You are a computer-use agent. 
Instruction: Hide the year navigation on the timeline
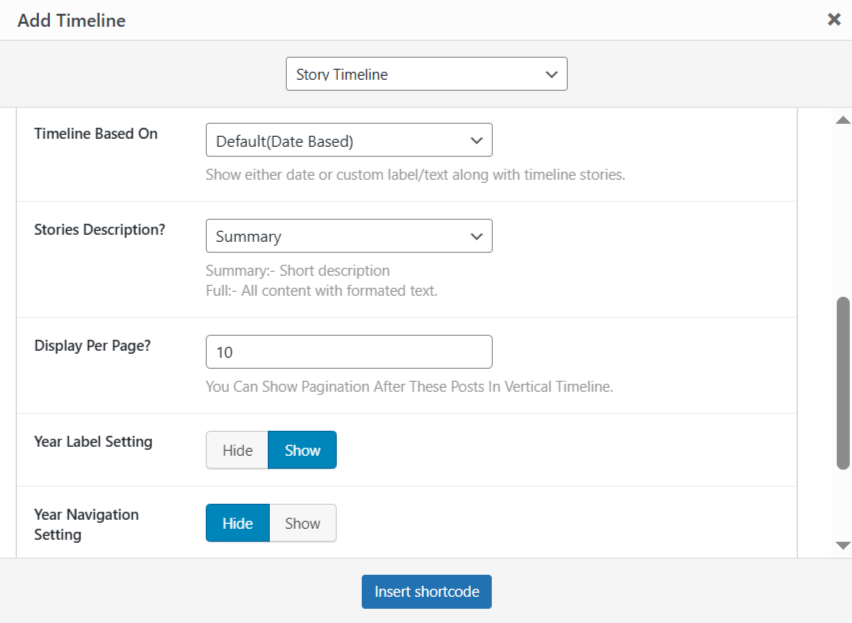coord(237,522)
